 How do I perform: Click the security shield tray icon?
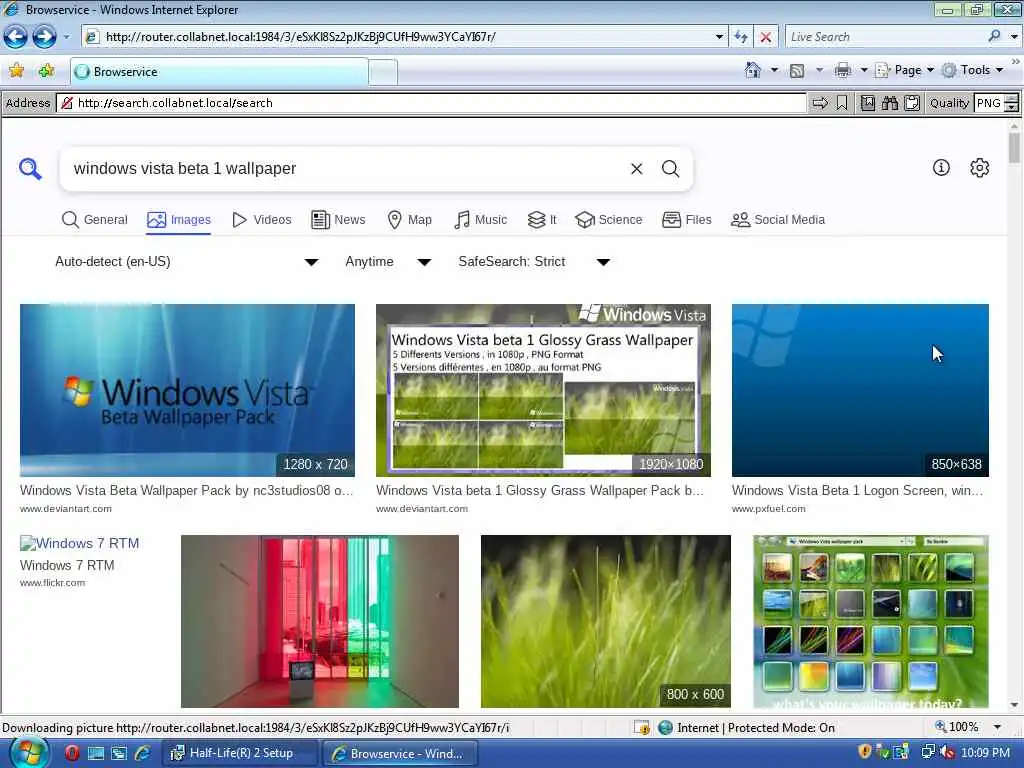coord(865,752)
